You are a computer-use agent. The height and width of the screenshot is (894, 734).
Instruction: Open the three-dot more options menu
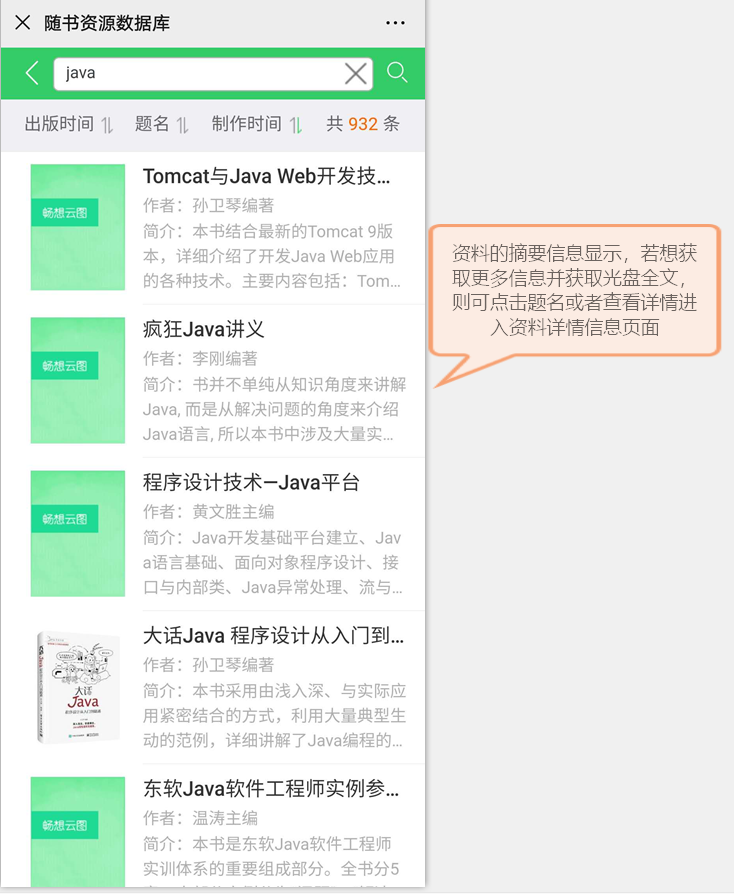pyautogui.click(x=395, y=23)
